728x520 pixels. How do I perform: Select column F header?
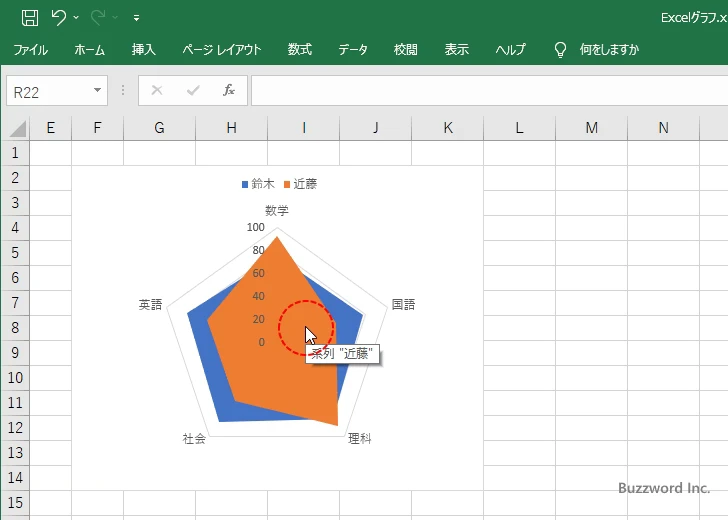pyautogui.click(x=98, y=128)
